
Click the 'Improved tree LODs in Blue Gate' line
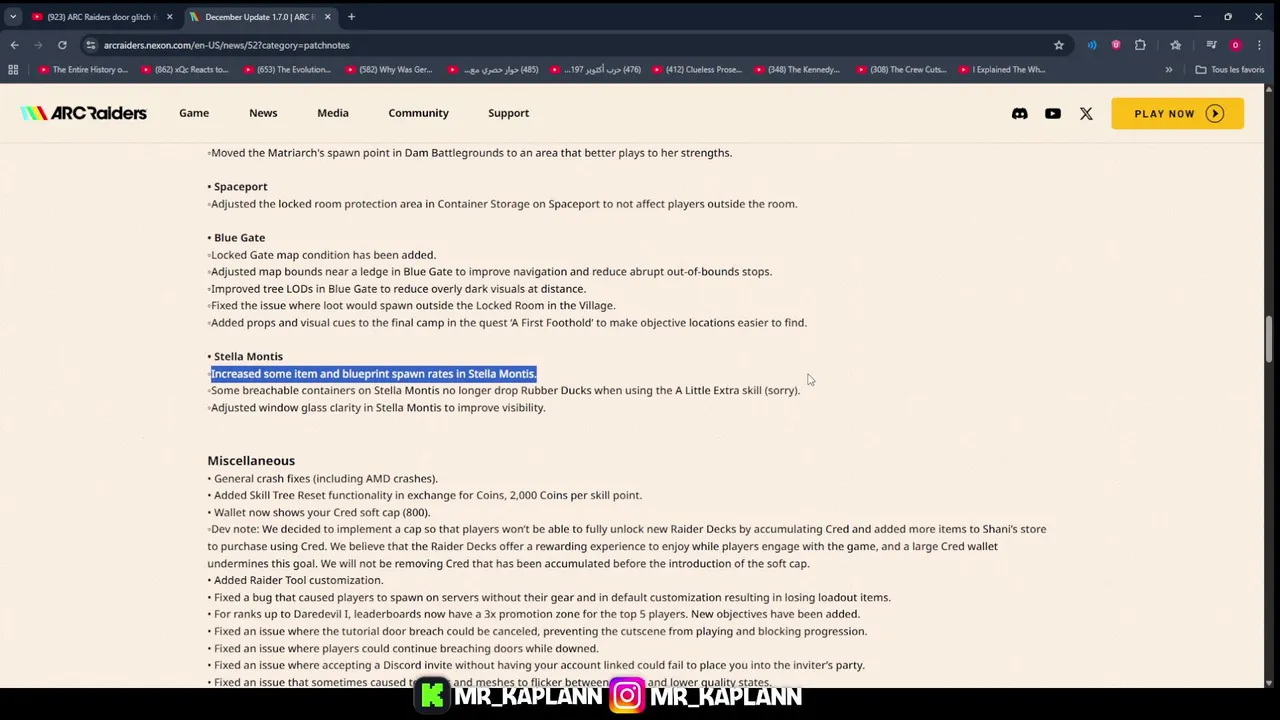[x=397, y=289]
